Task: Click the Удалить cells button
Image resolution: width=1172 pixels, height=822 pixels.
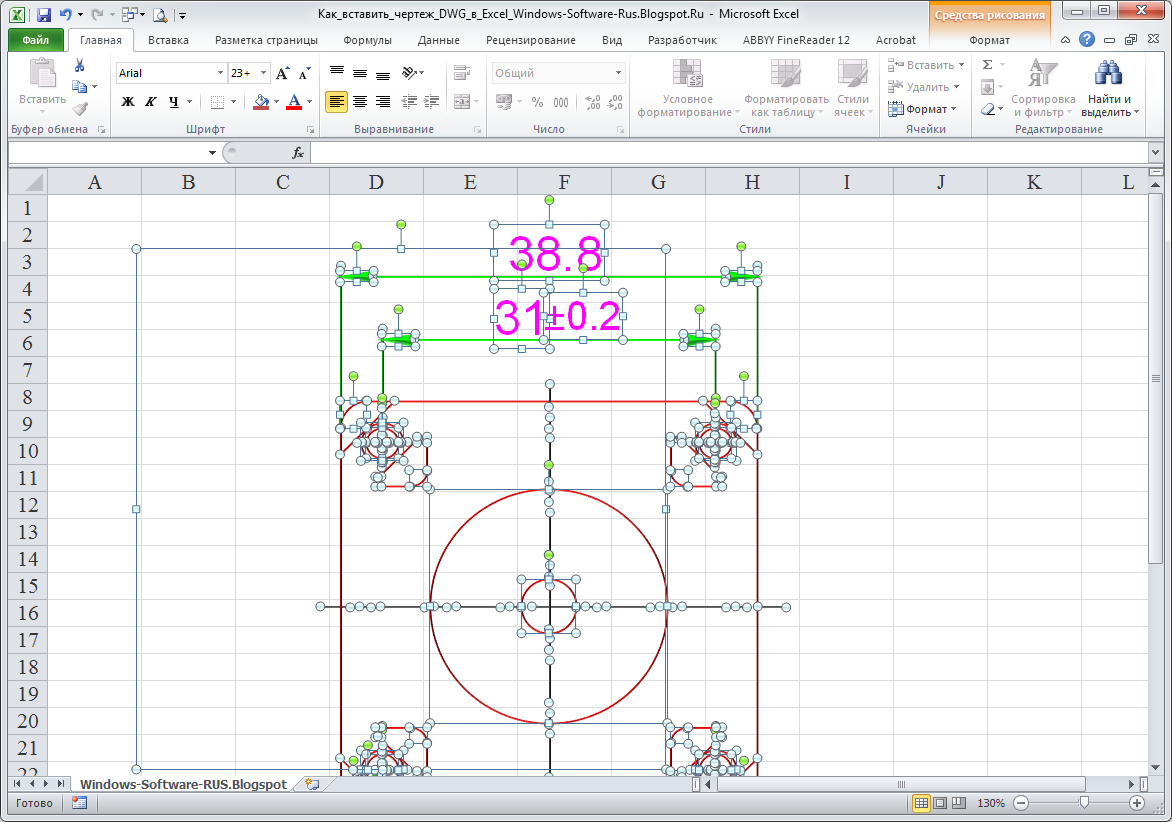Action: pos(923,87)
